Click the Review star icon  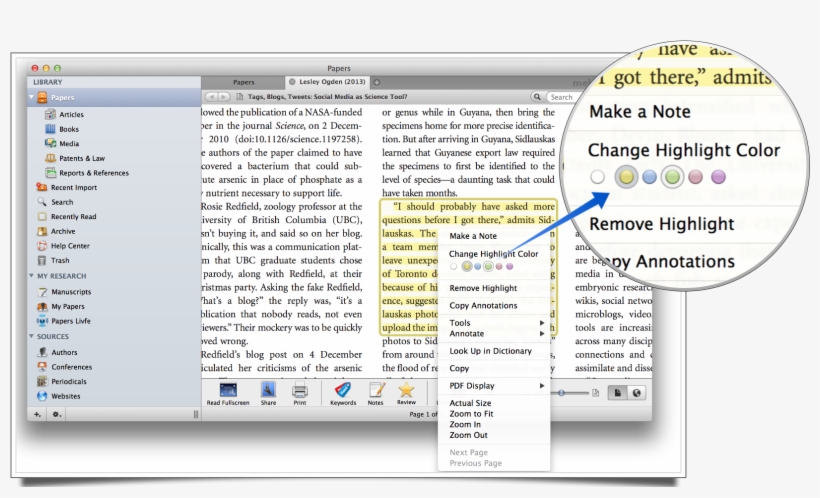tap(406, 392)
